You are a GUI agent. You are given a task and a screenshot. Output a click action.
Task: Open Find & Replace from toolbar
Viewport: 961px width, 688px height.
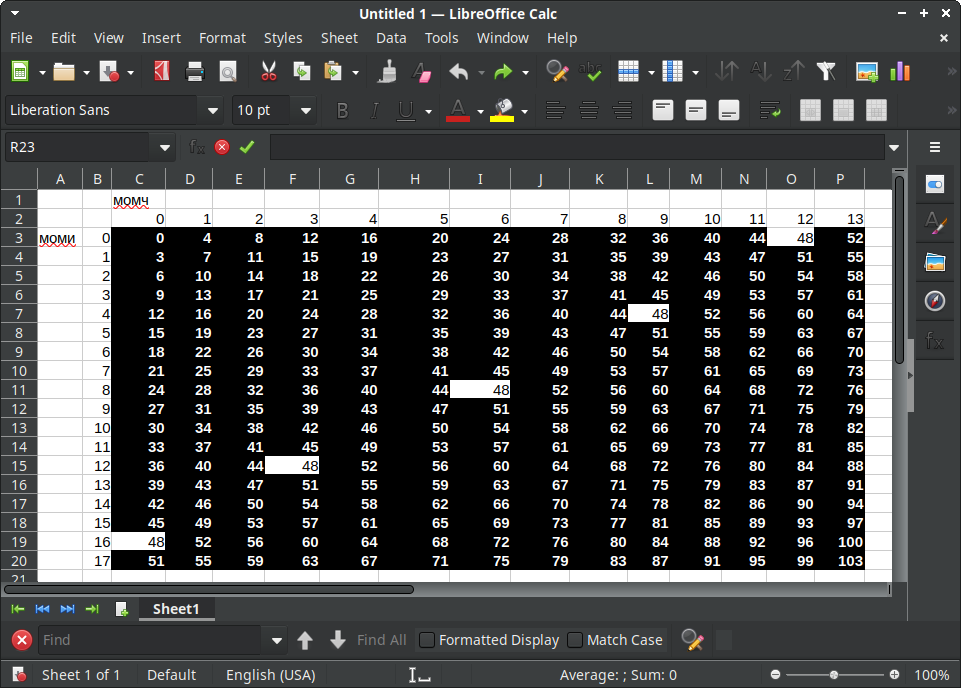point(557,72)
